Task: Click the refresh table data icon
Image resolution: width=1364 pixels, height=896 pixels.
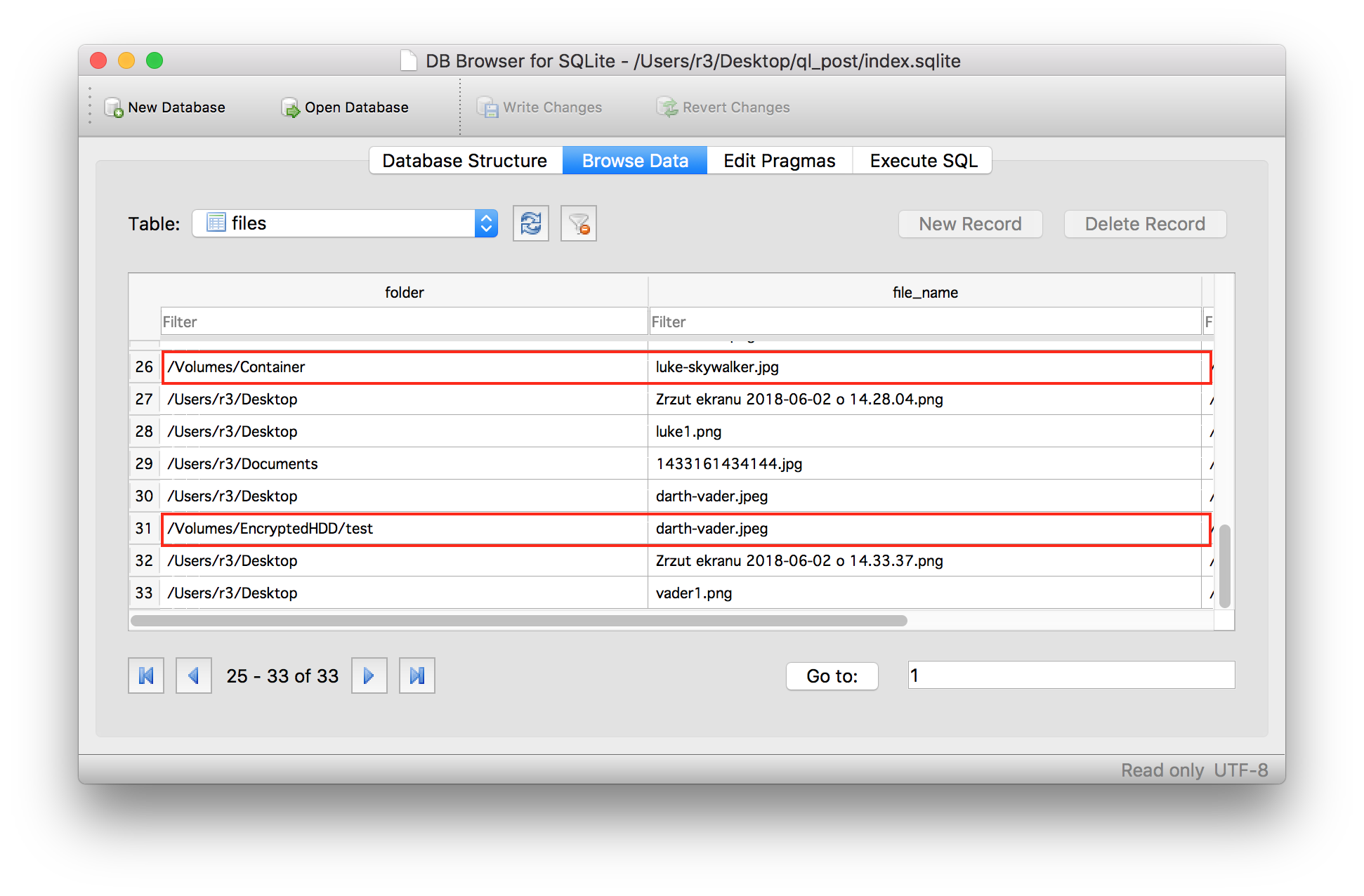Action: [x=530, y=223]
